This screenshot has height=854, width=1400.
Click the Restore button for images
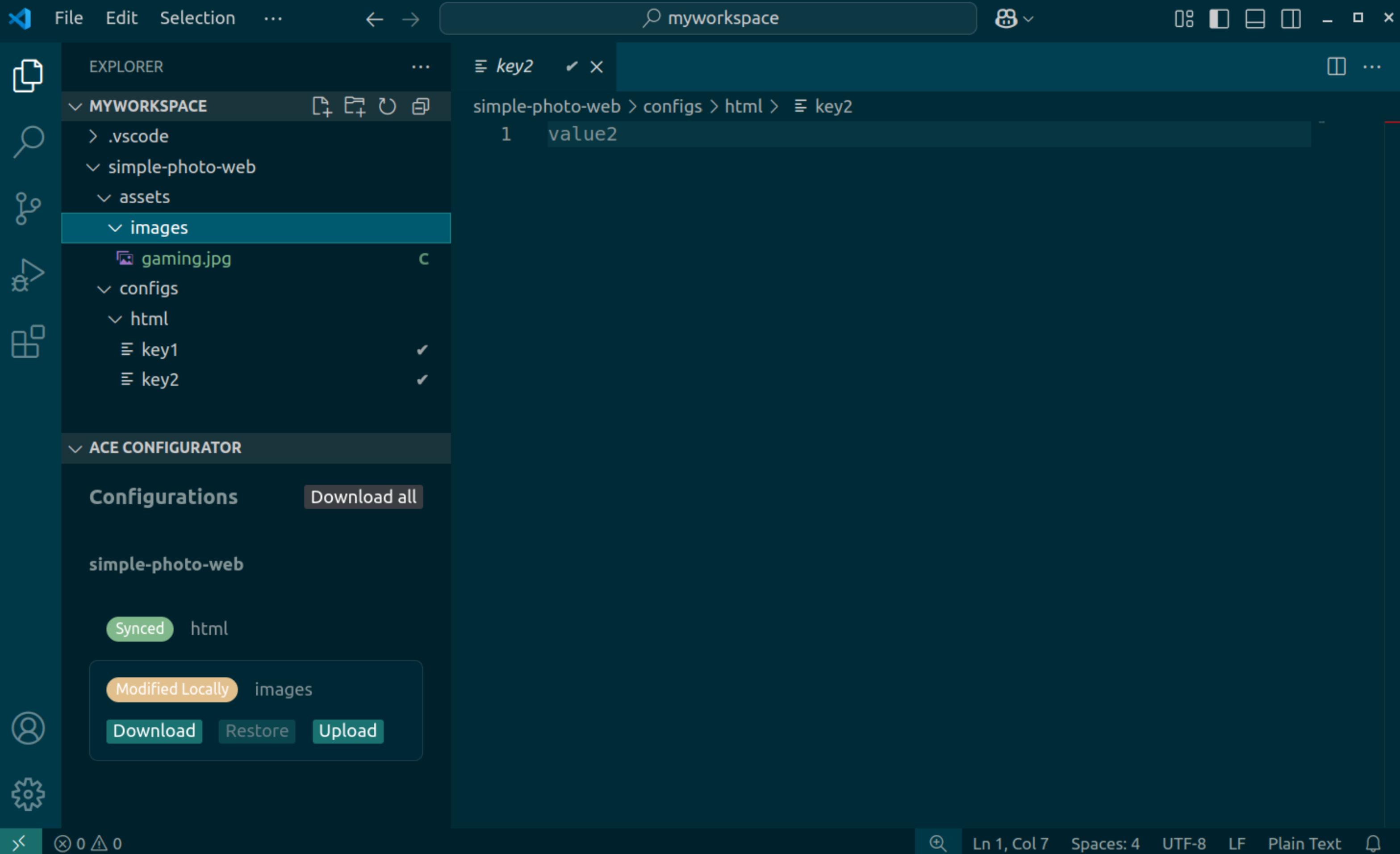point(257,731)
